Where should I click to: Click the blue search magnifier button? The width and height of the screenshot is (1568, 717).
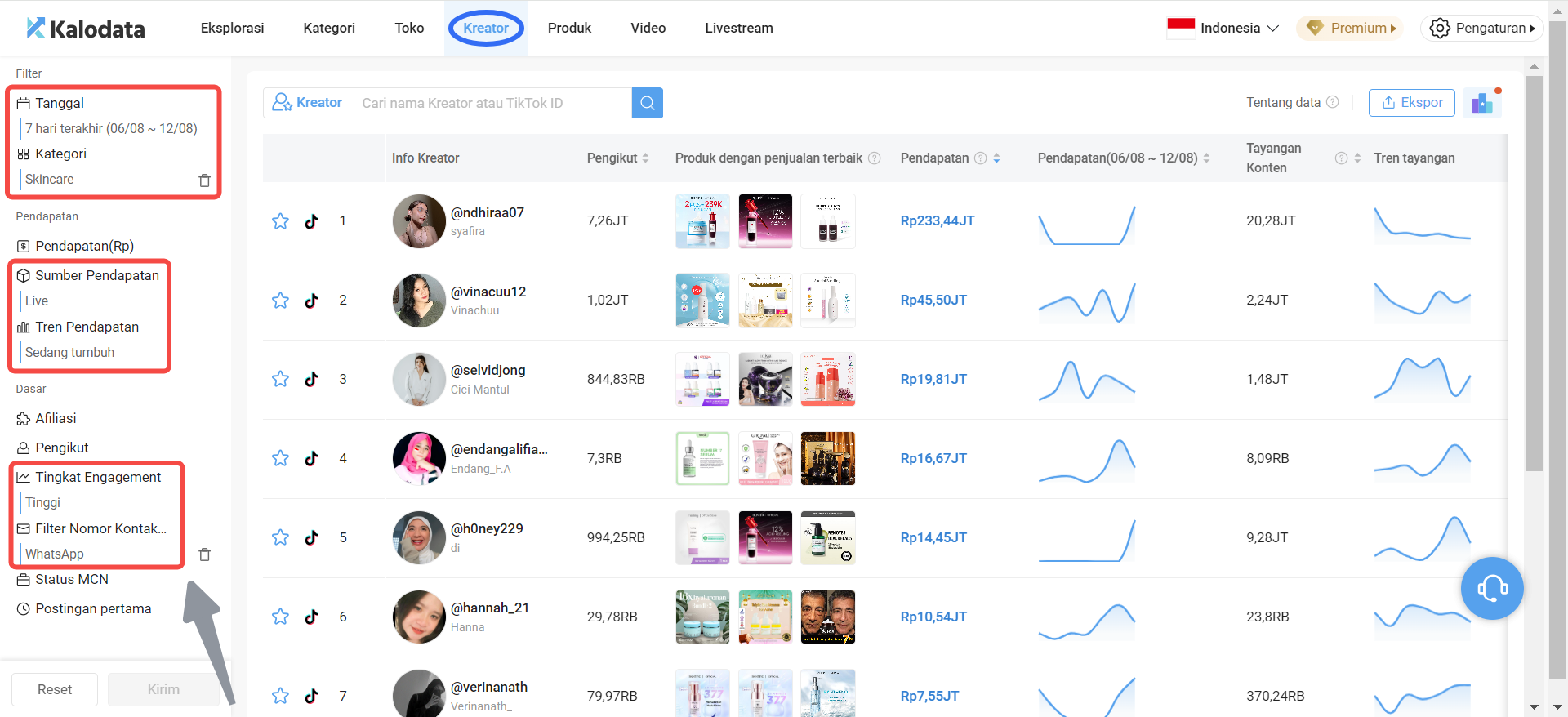click(x=647, y=103)
